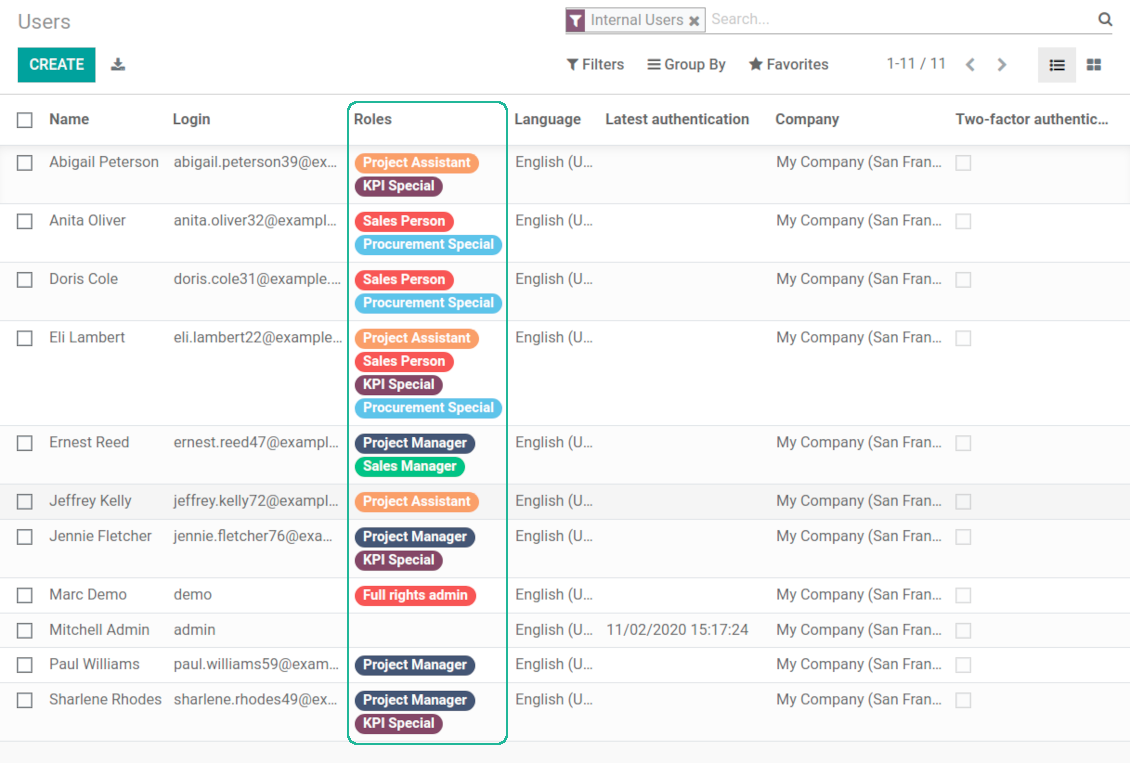
Task: Sort by the Login column header
Action: (x=191, y=119)
